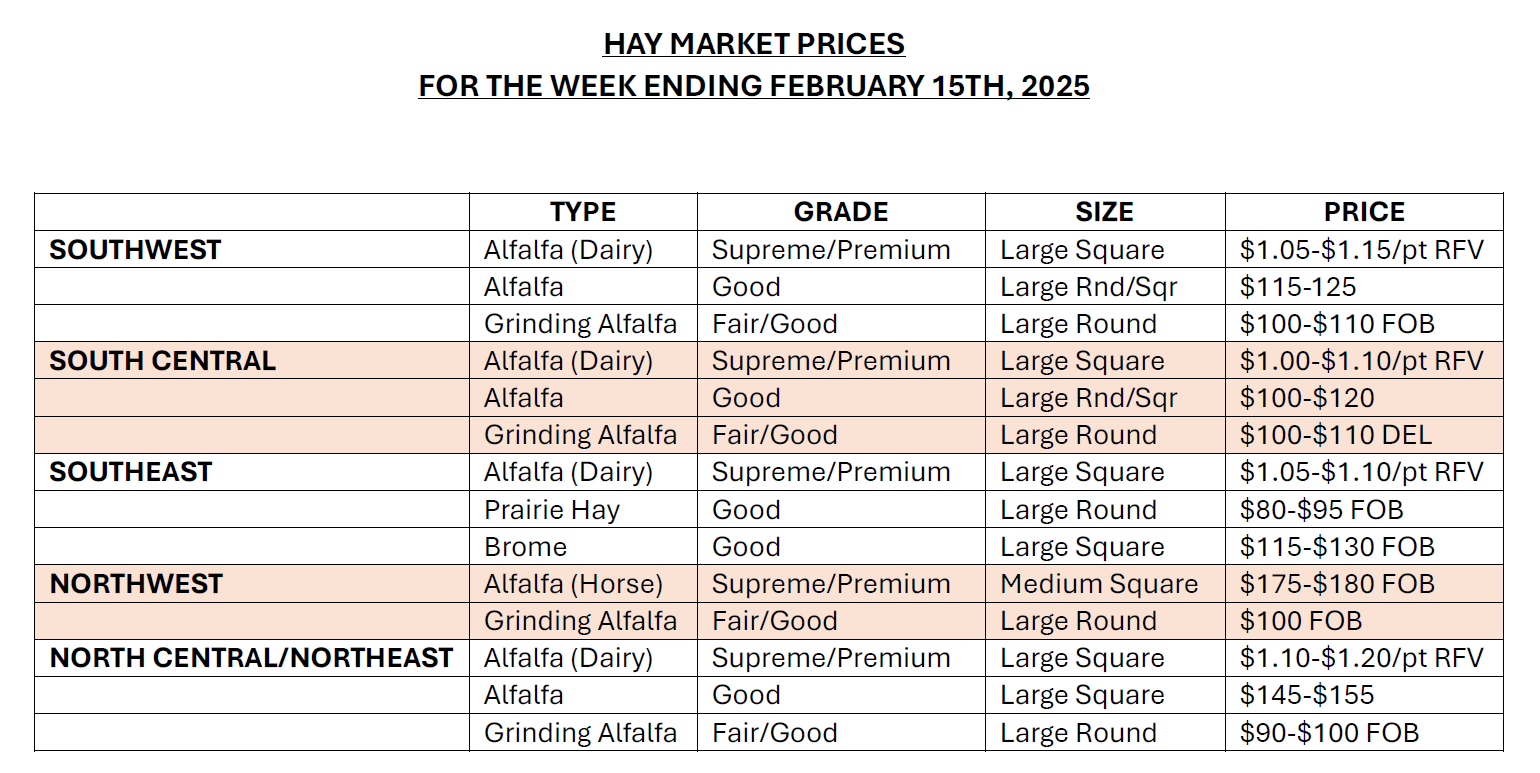This screenshot has height=773, width=1540.
Task: Select the GRADE column header
Action: [x=841, y=212]
